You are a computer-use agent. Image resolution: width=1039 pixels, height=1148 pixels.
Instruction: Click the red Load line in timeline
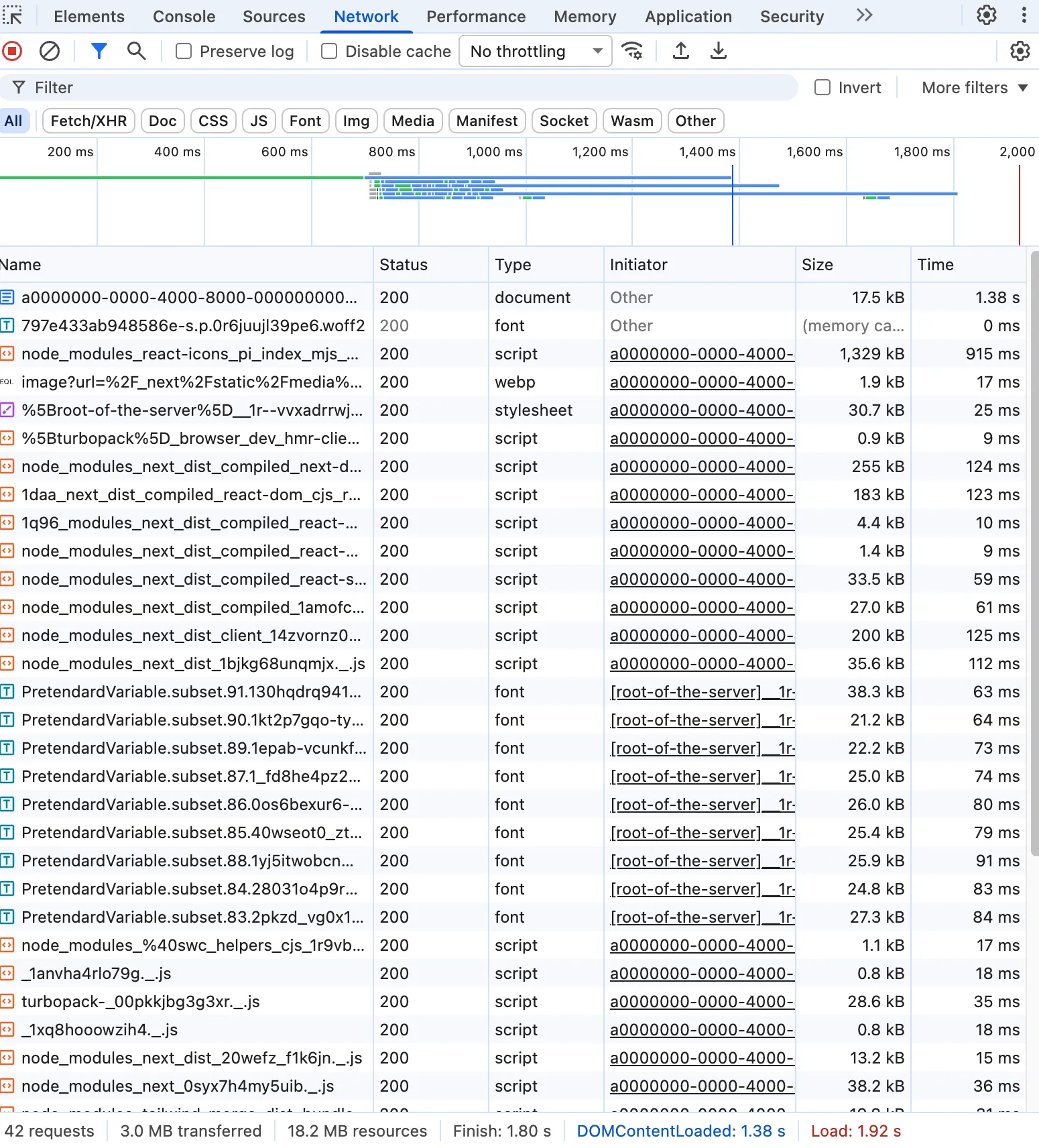pos(1020,205)
